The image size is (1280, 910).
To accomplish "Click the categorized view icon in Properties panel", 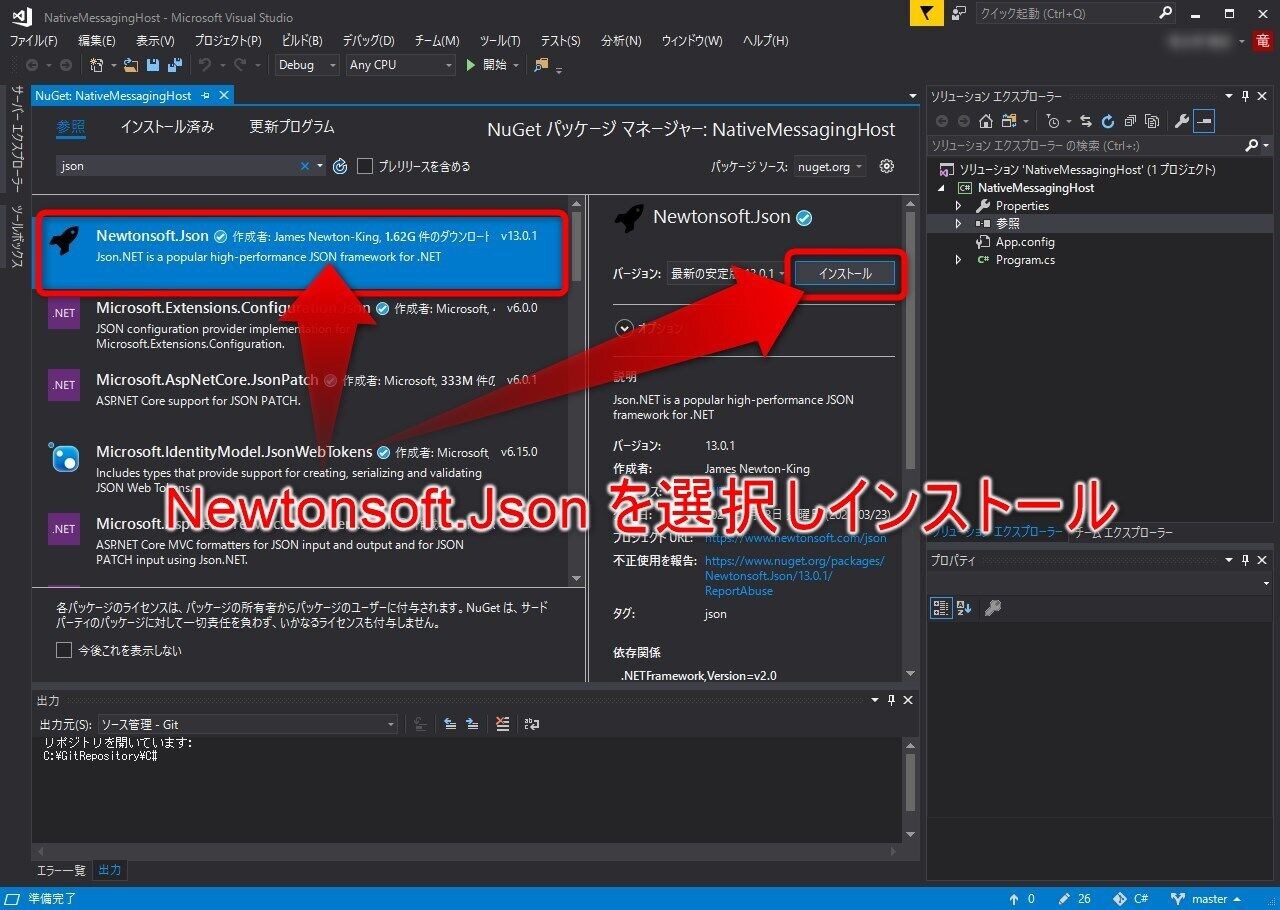I will [941, 607].
